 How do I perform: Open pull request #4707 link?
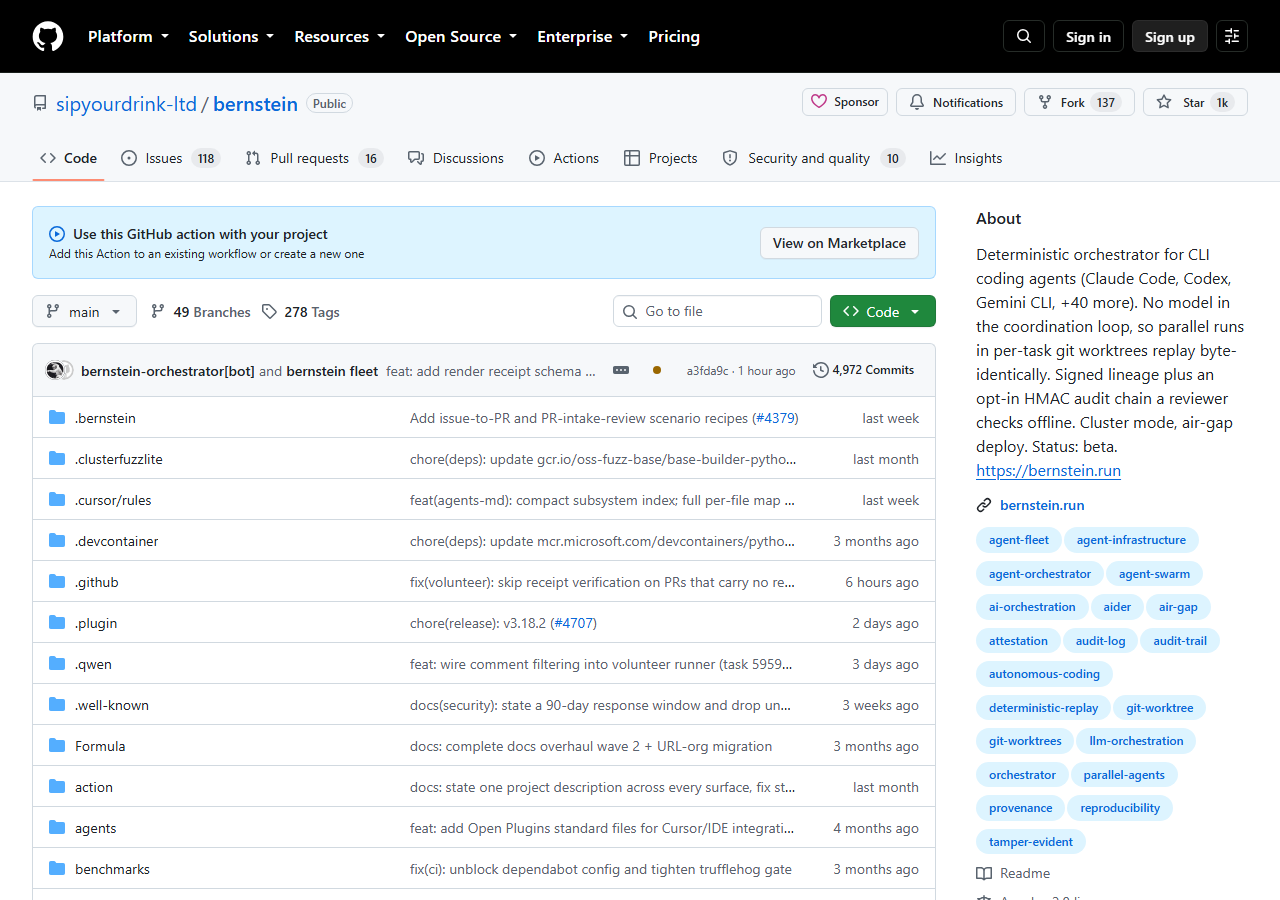pyautogui.click(x=574, y=623)
